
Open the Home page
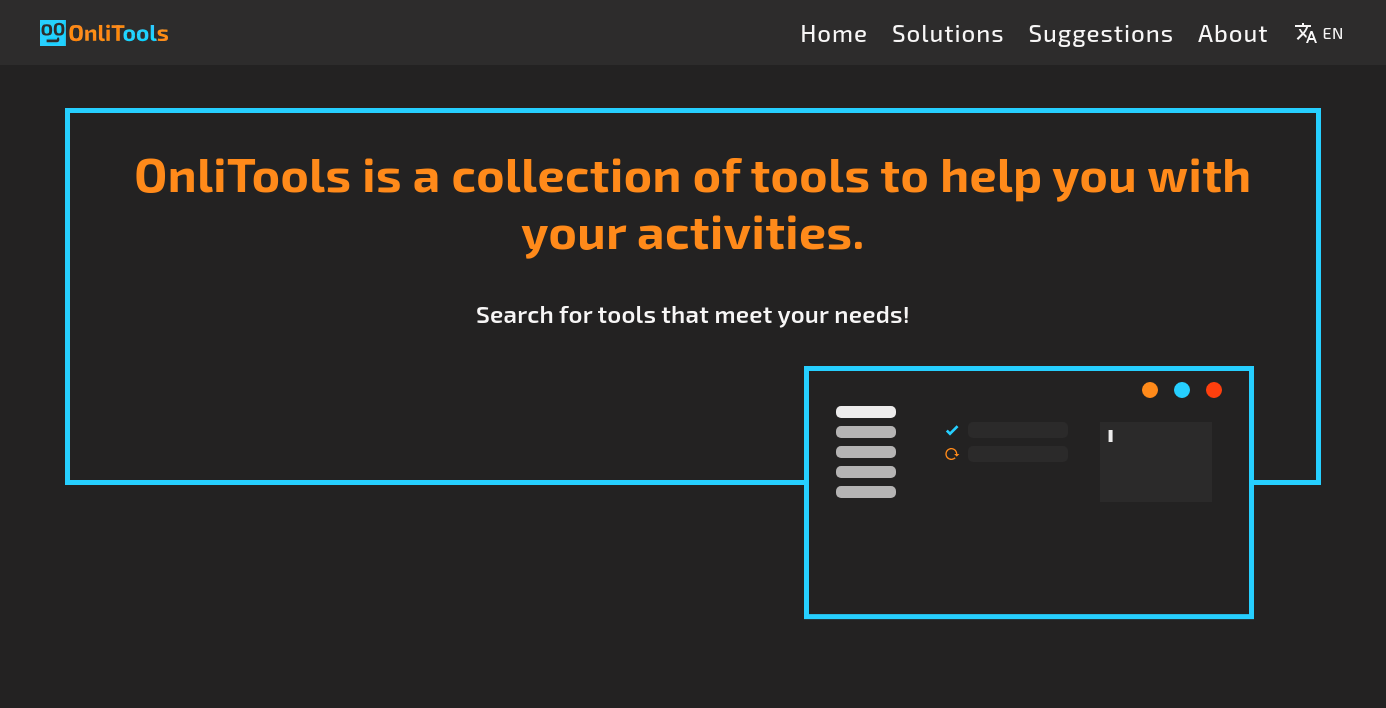coord(833,34)
